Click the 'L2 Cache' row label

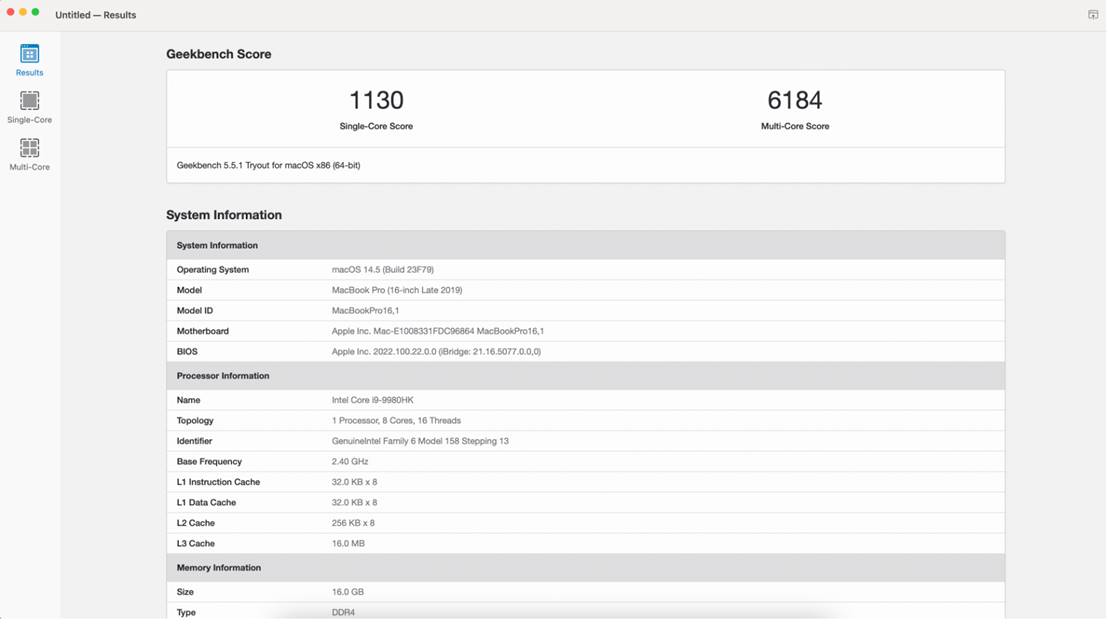point(196,523)
